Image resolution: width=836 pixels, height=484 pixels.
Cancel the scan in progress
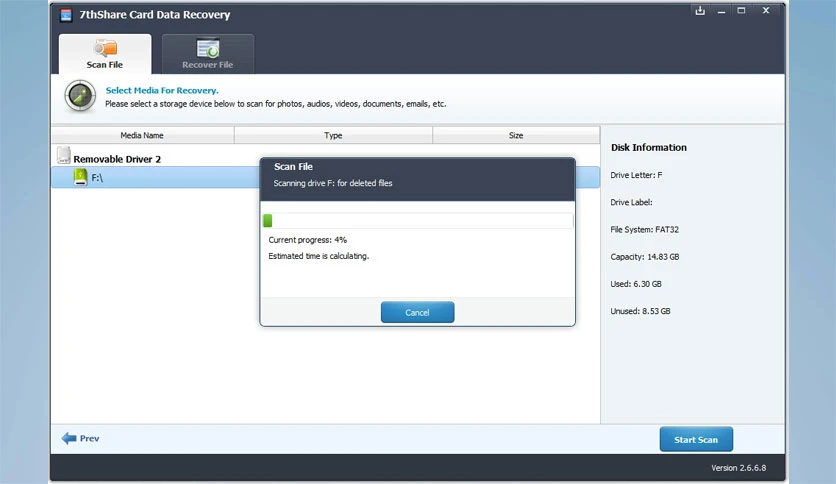coord(417,312)
